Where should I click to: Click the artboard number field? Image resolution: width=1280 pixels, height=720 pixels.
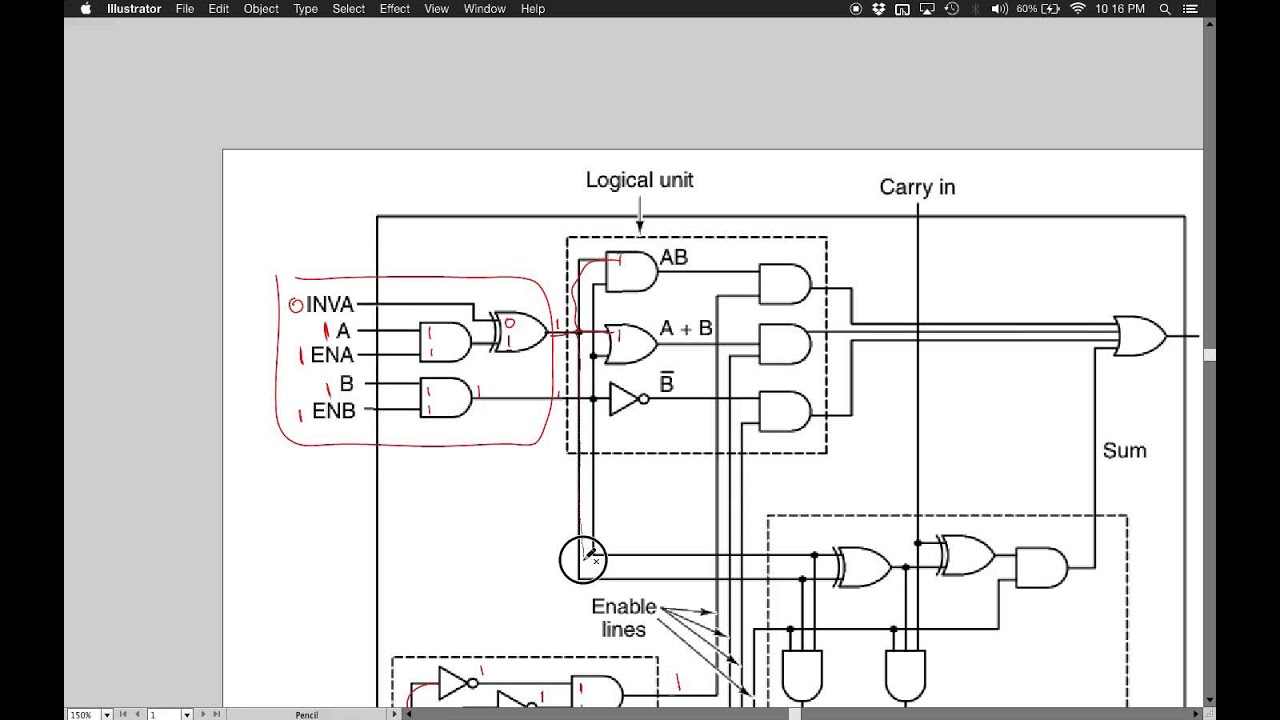164,714
